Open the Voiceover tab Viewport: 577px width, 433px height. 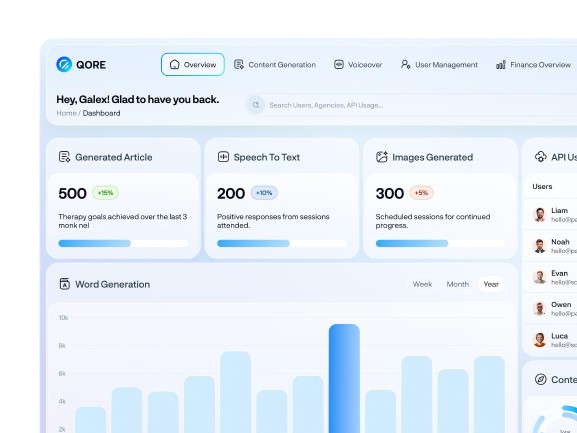[358, 65]
